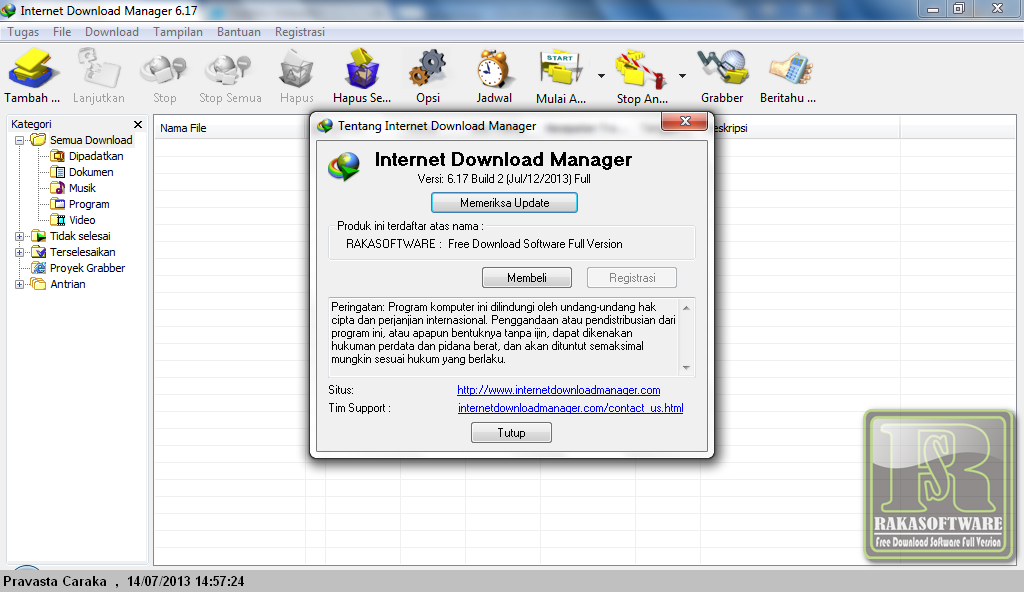Launch the Grabber tool icon
Screen dimensions: 1024x592
pos(722,68)
